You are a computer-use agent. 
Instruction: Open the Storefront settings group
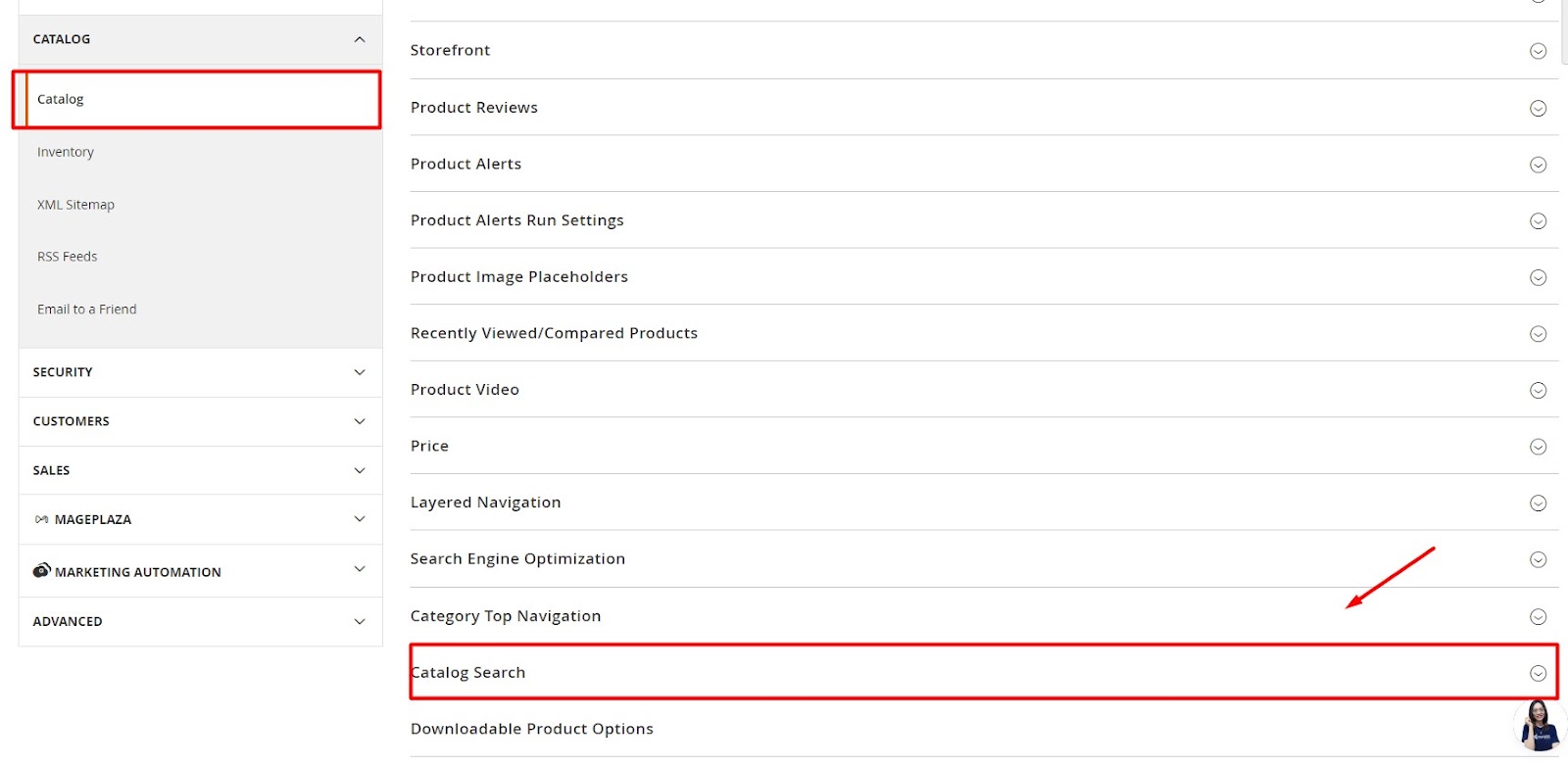[x=984, y=50]
